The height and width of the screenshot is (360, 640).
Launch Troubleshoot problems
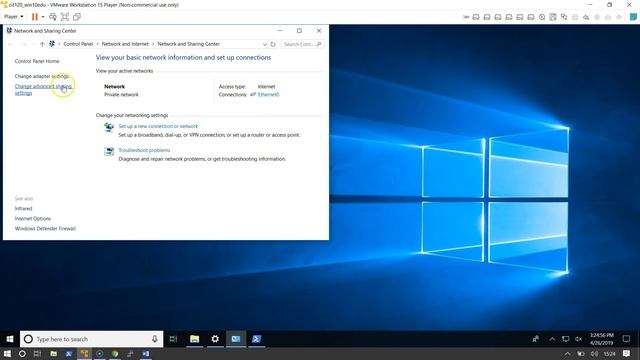click(144, 150)
